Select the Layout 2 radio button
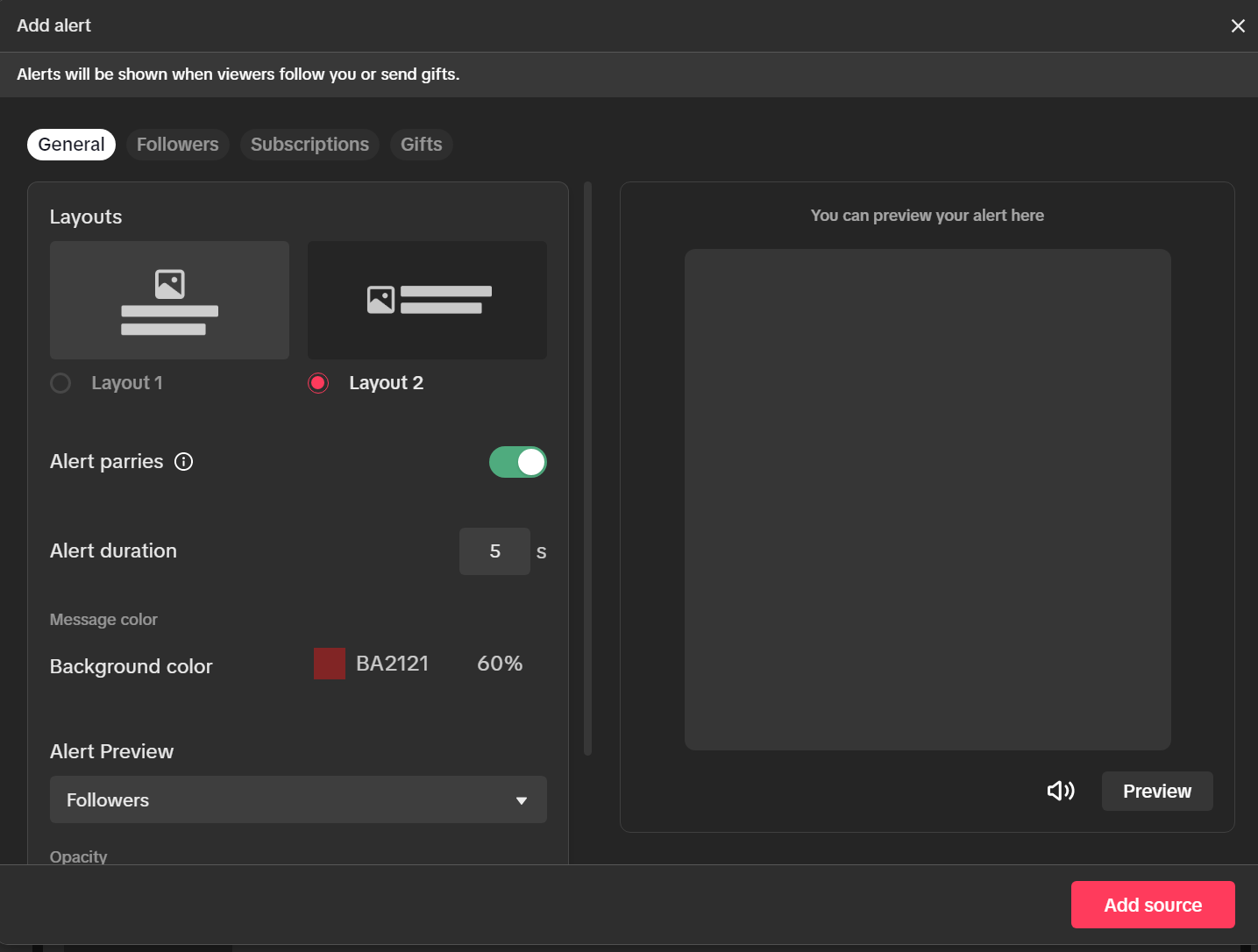1258x952 pixels. point(318,383)
